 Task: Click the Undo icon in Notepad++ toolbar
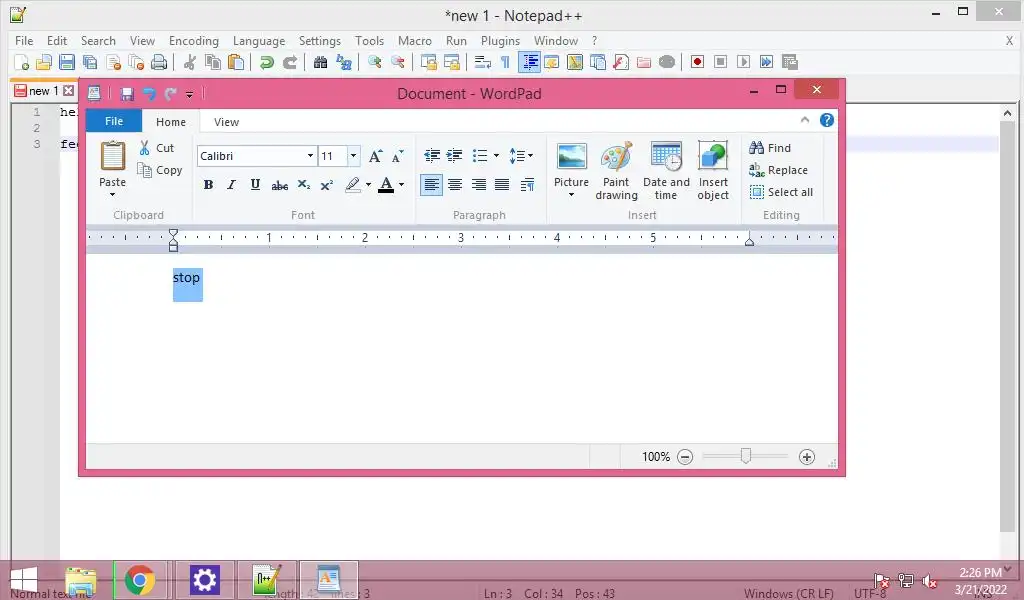pyautogui.click(x=266, y=62)
